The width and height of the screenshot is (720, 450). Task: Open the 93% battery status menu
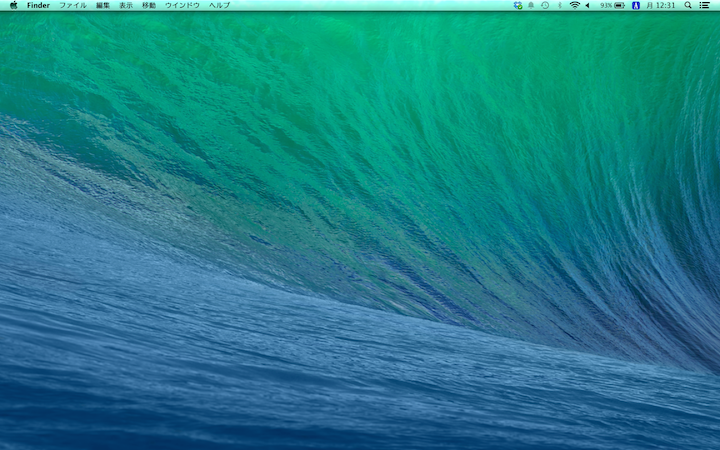click(x=613, y=5)
